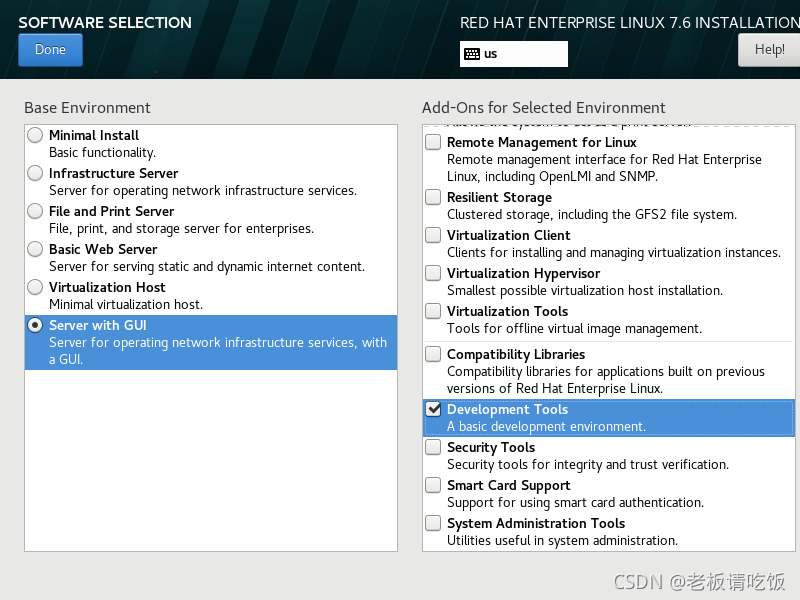The image size is (800, 600).
Task: Click the text 'Basic functionality.'
Action: click(103, 153)
